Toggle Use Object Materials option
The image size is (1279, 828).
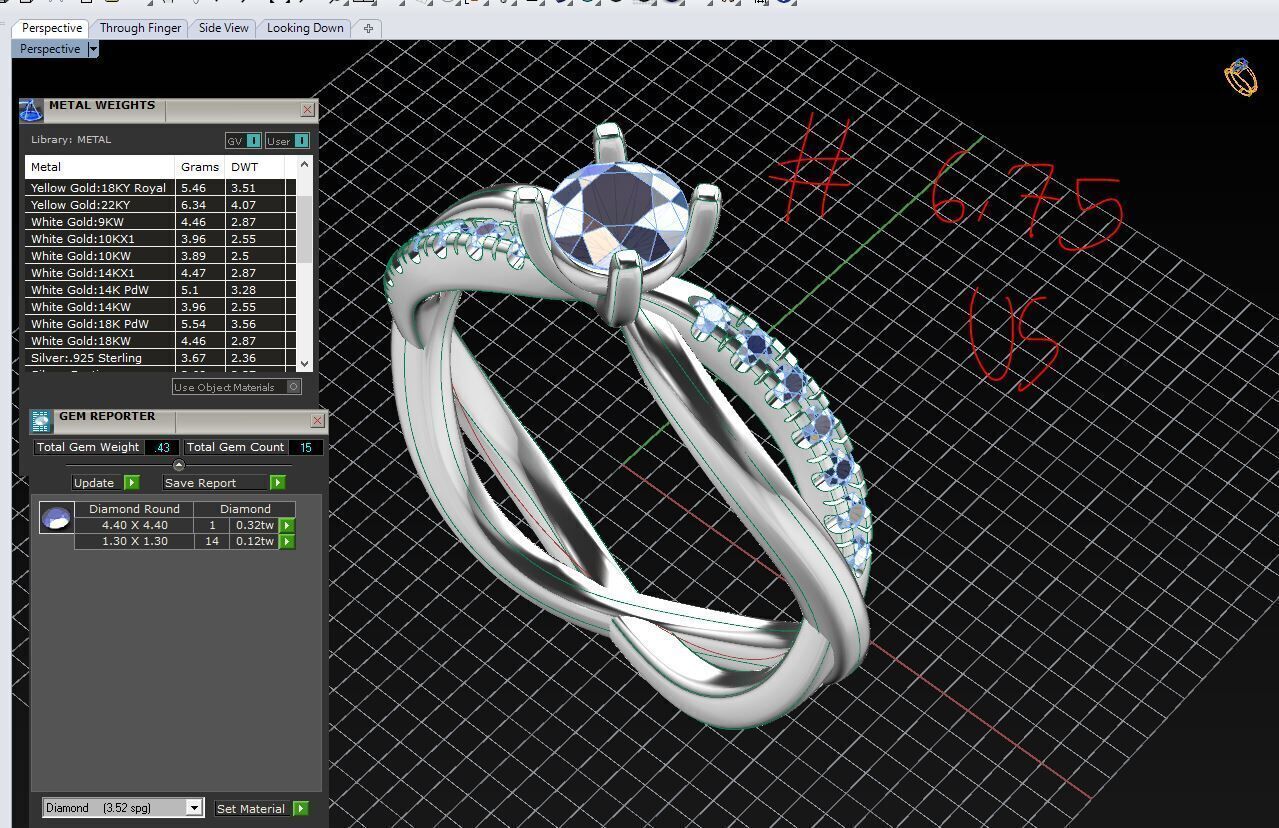pyautogui.click(x=236, y=387)
